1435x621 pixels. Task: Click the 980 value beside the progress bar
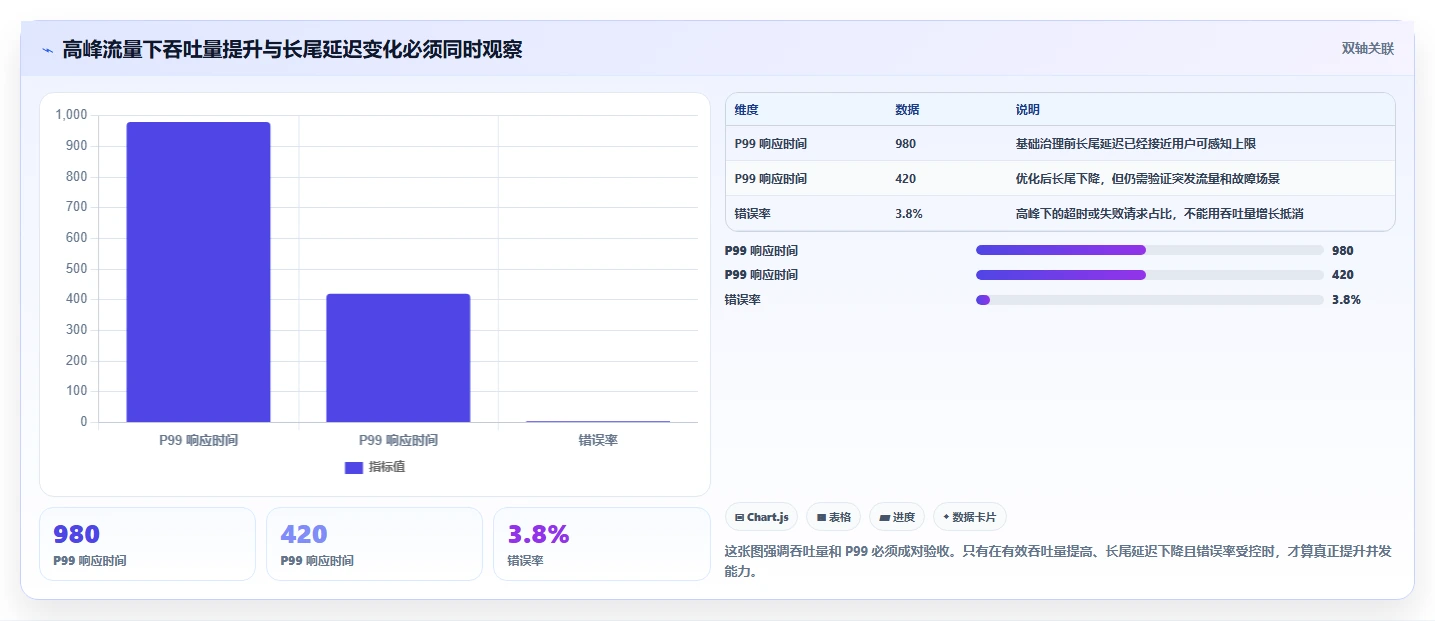(1343, 250)
